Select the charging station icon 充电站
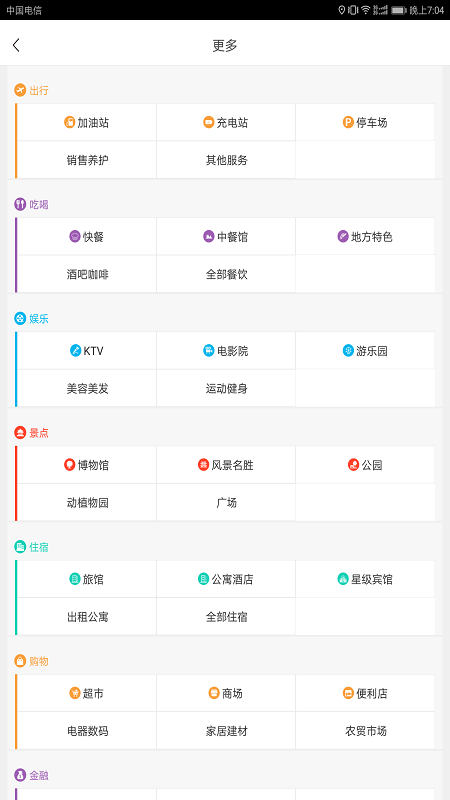This screenshot has height=800, width=450. coord(209,122)
